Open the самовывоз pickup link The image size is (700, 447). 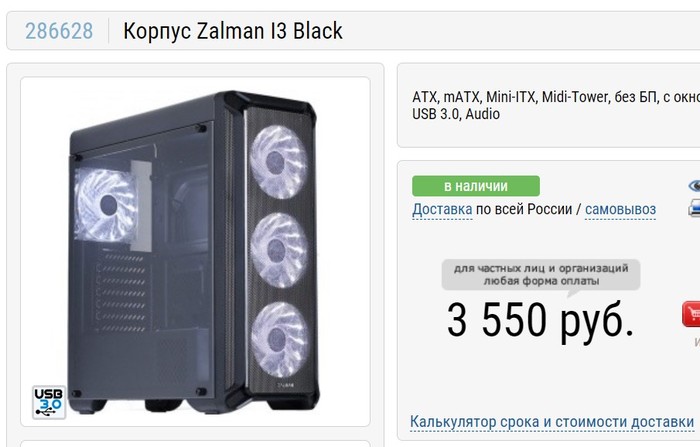click(620, 209)
